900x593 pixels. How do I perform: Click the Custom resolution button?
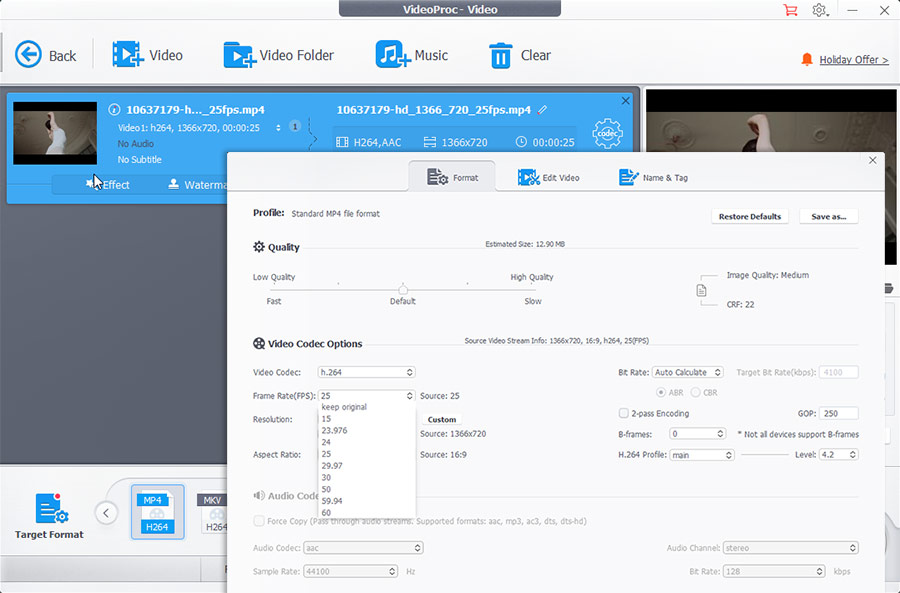point(441,420)
